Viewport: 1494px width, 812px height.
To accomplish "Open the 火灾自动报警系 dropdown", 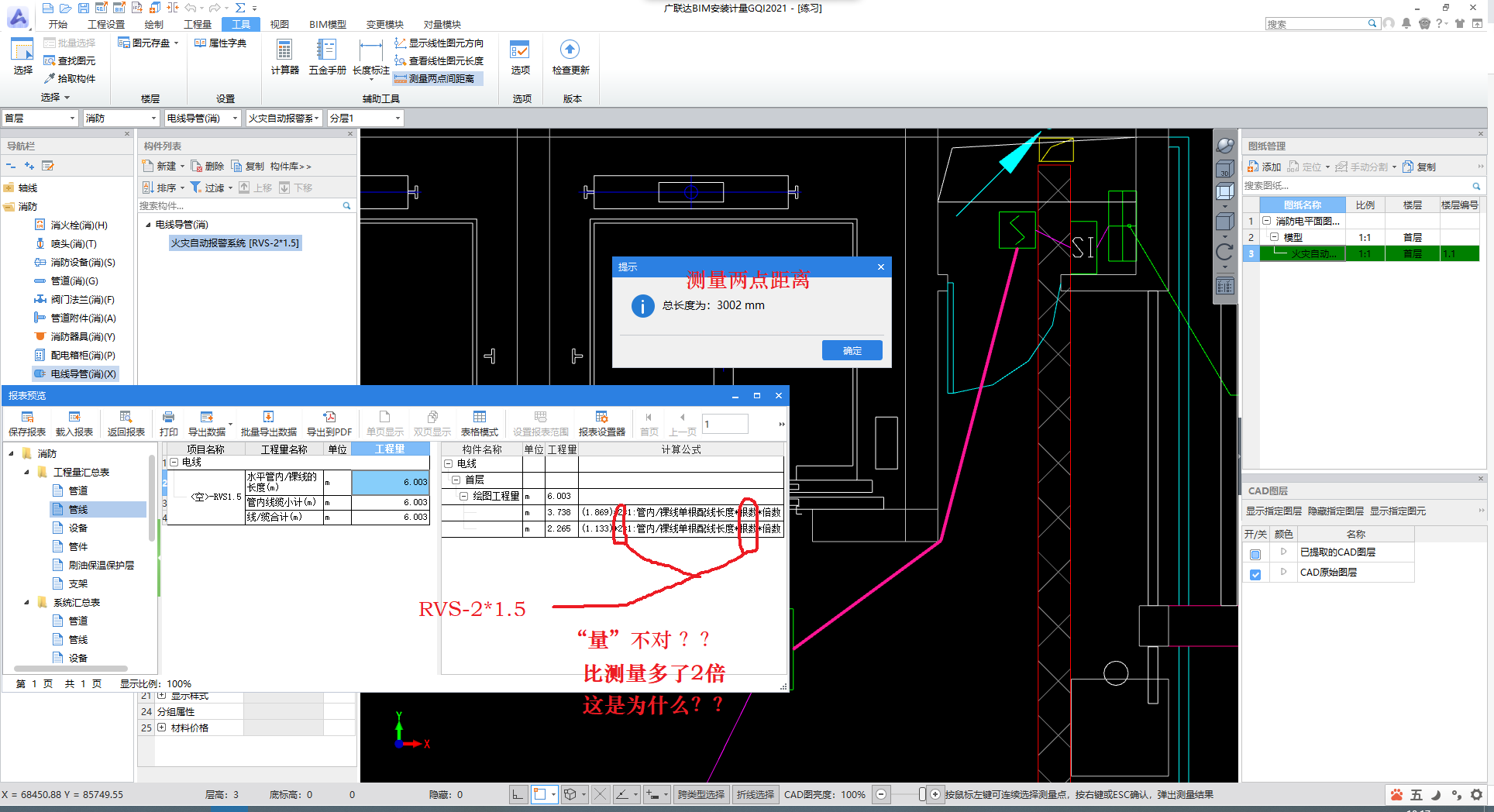I will coord(284,118).
